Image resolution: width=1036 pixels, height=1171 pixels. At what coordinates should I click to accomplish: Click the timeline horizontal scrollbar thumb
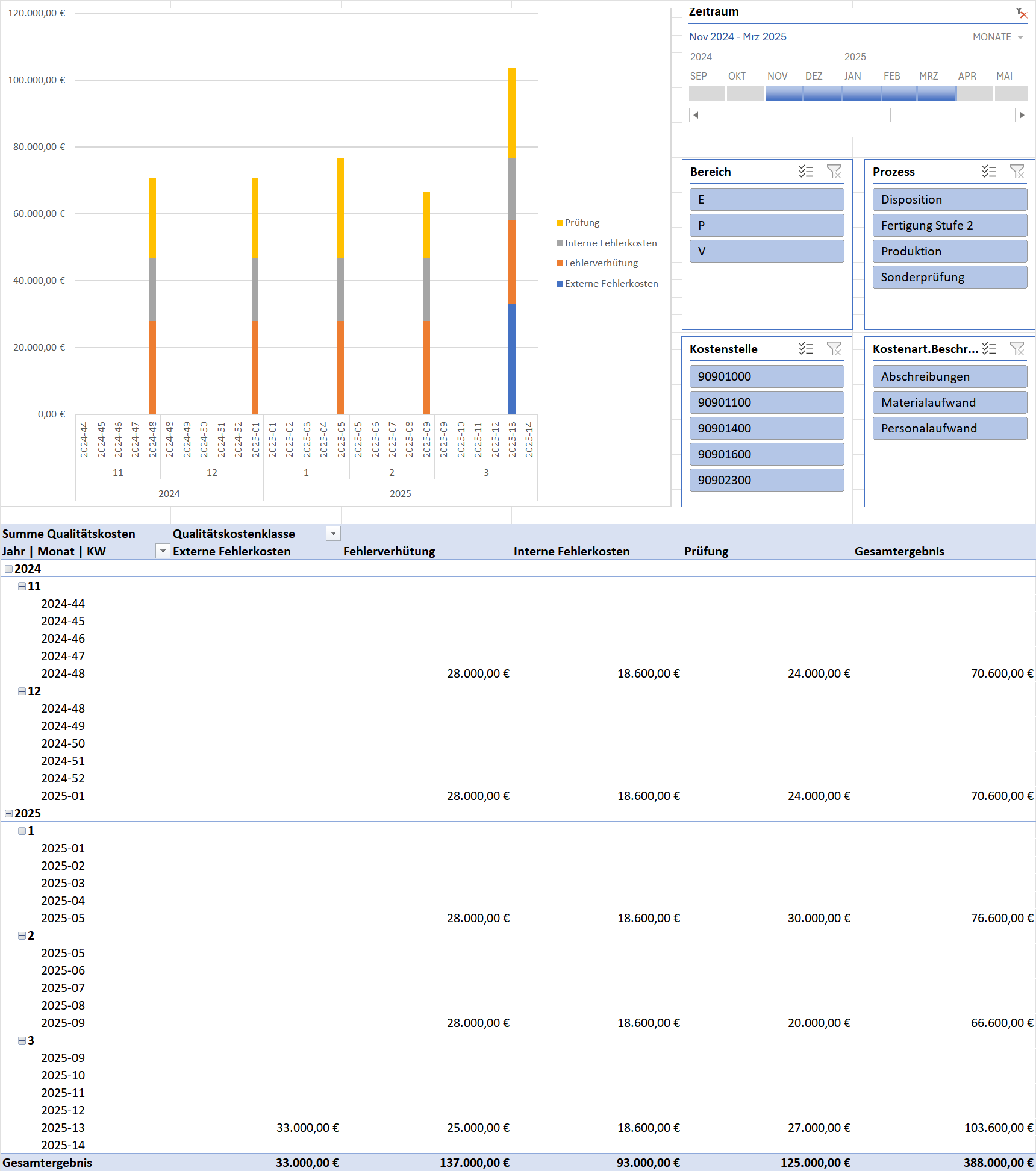click(862, 115)
